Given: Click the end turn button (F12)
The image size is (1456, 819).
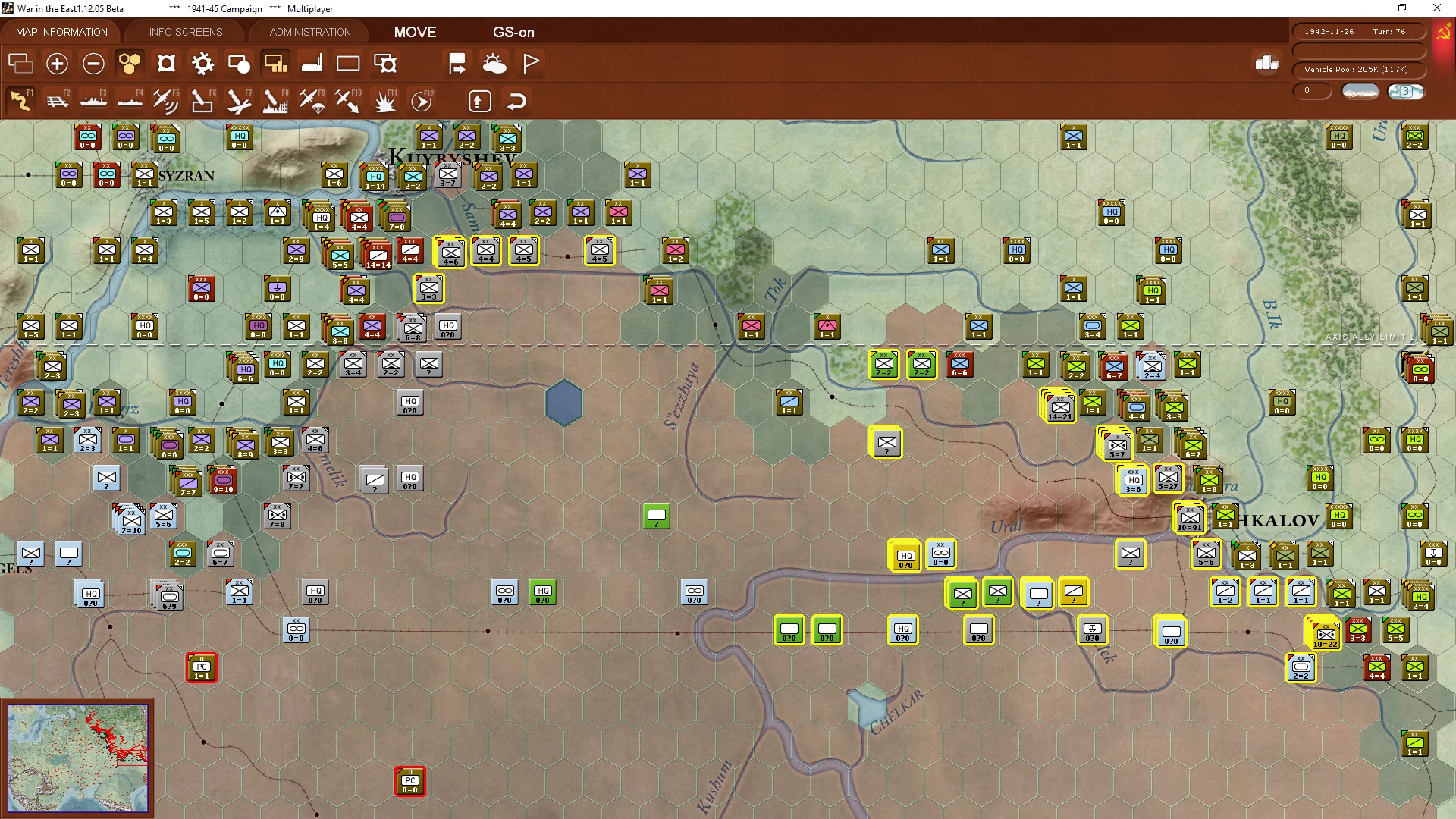Looking at the screenshot, I should pos(421,101).
